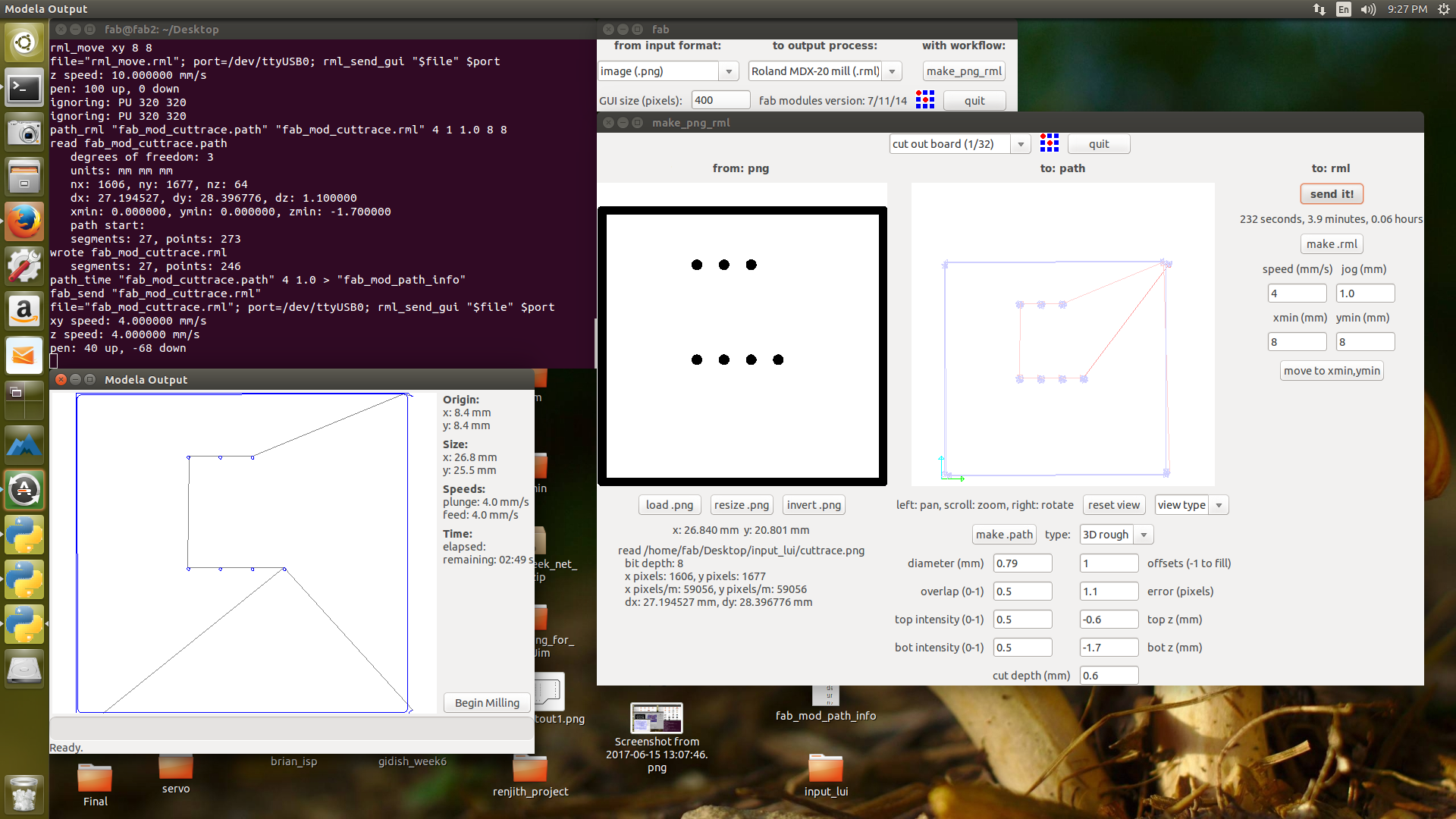This screenshot has width=1456, height=819.
Task: Open Software Updater dock icon
Action: [x=24, y=491]
